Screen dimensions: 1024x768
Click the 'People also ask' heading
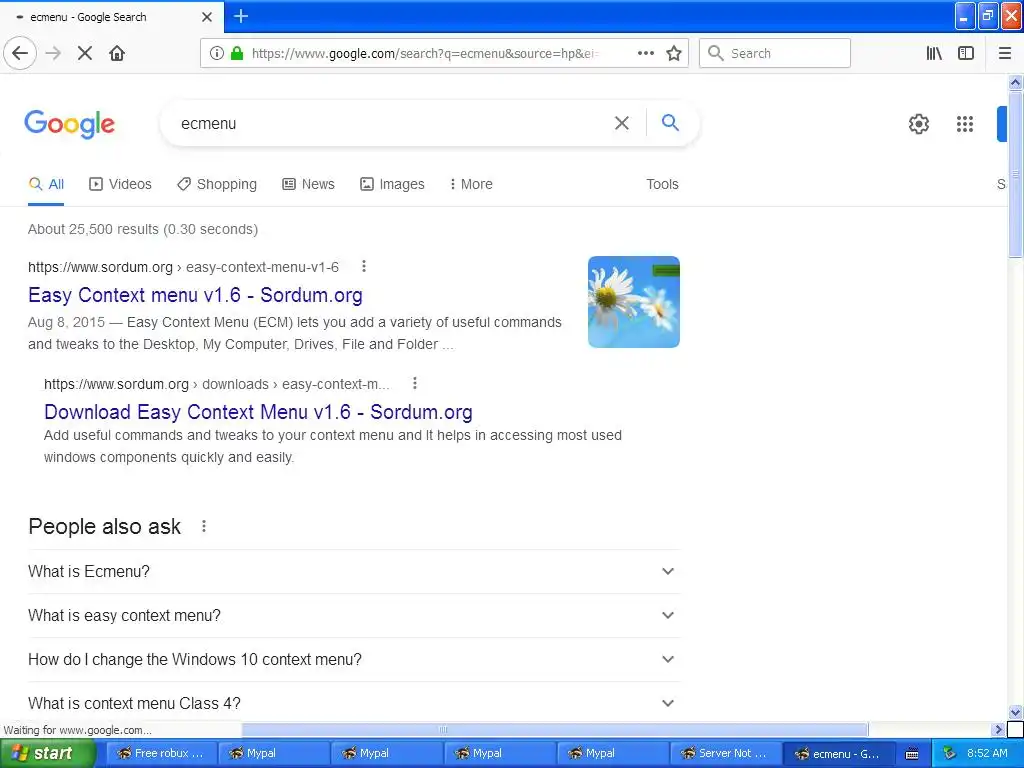pos(104,526)
